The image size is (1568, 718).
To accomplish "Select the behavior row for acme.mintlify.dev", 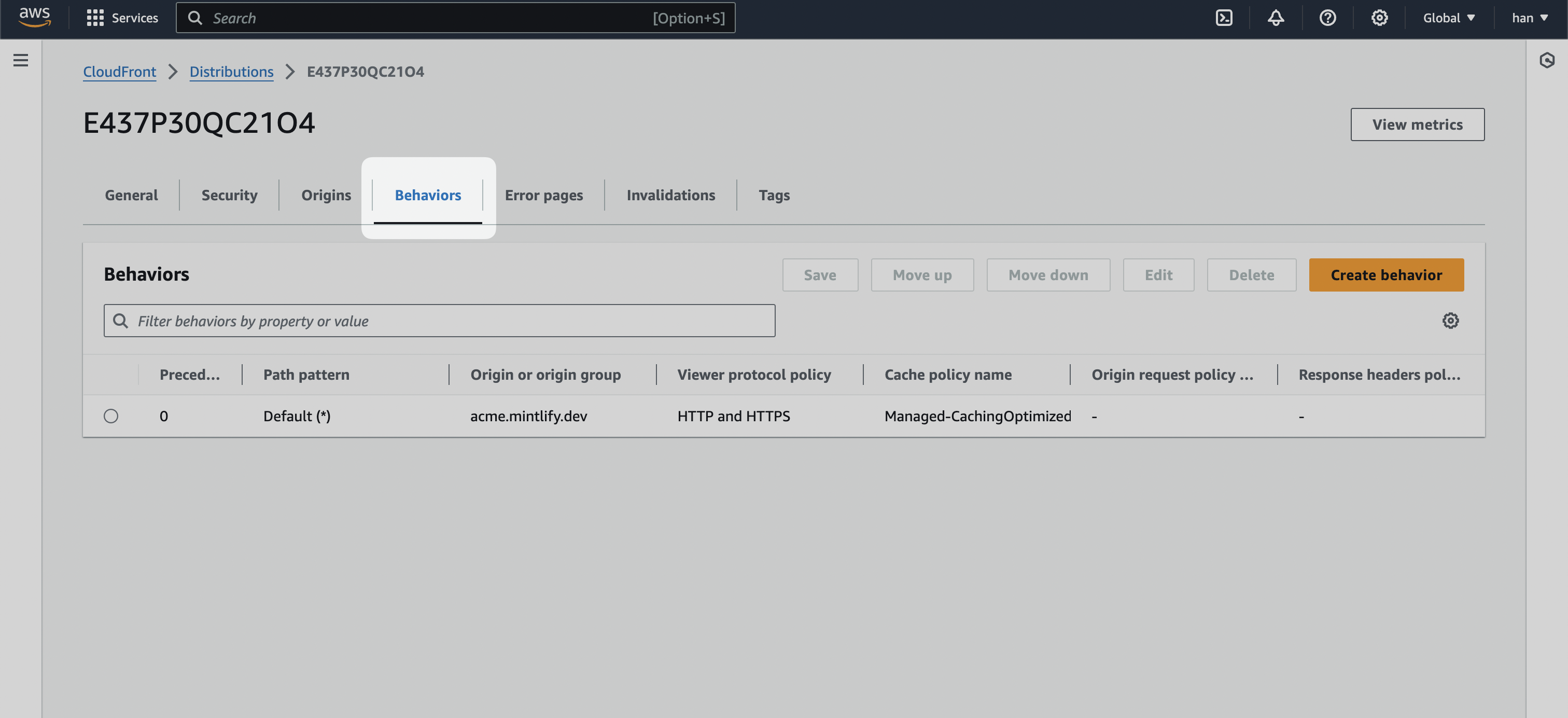I will (x=528, y=416).
